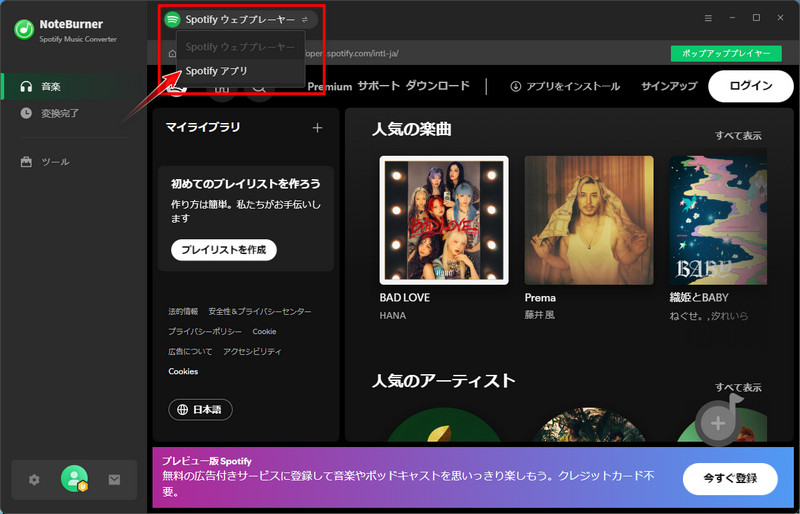Click the home icon in address bar
The image size is (800, 514).
coord(170,54)
